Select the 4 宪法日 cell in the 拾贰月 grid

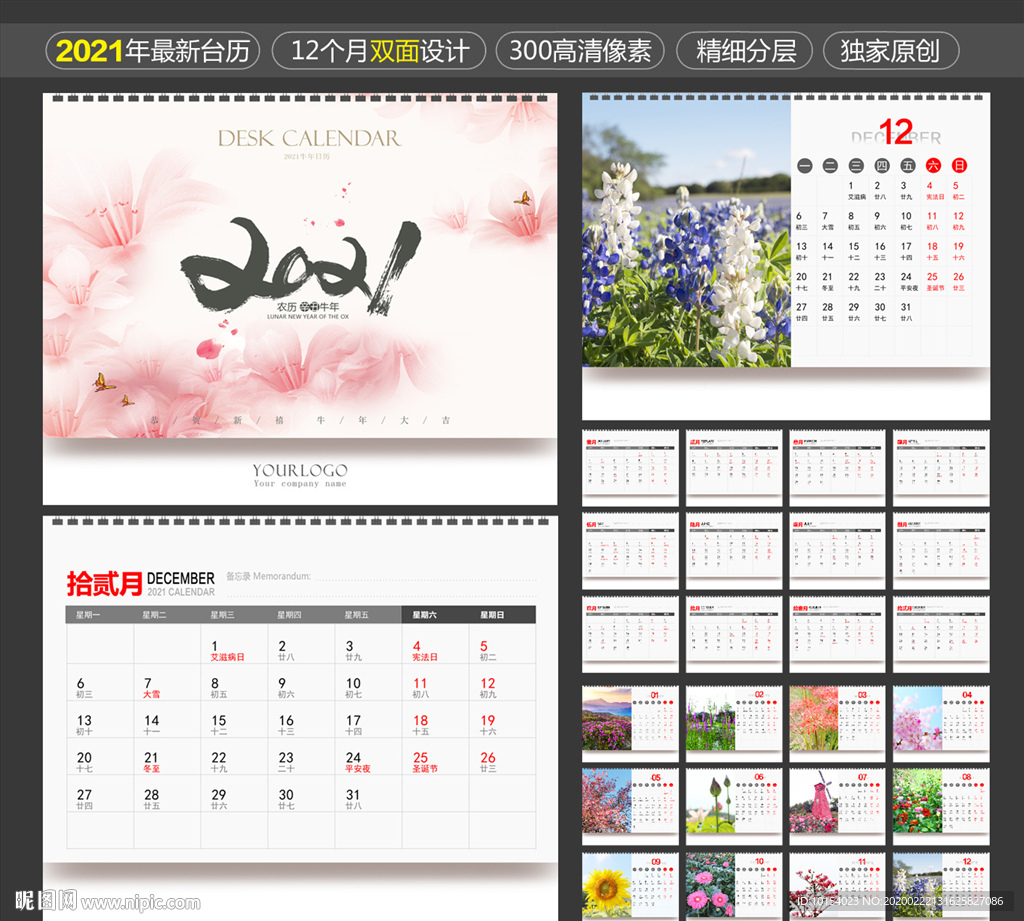pos(435,645)
